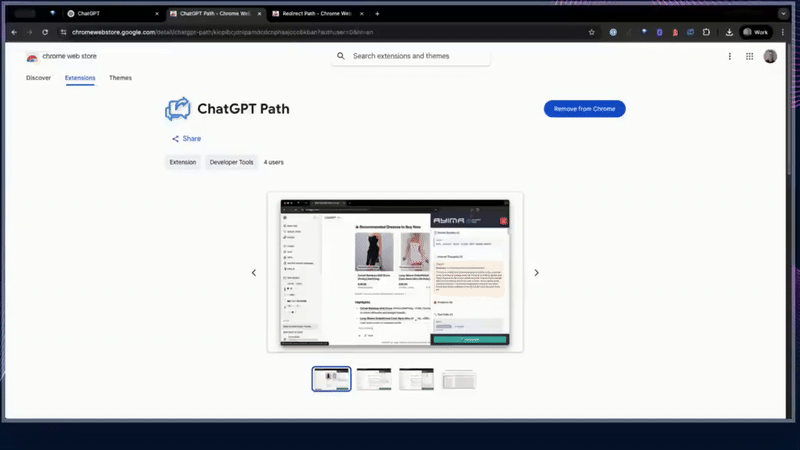Bookmark this page with the star icon

591,32
